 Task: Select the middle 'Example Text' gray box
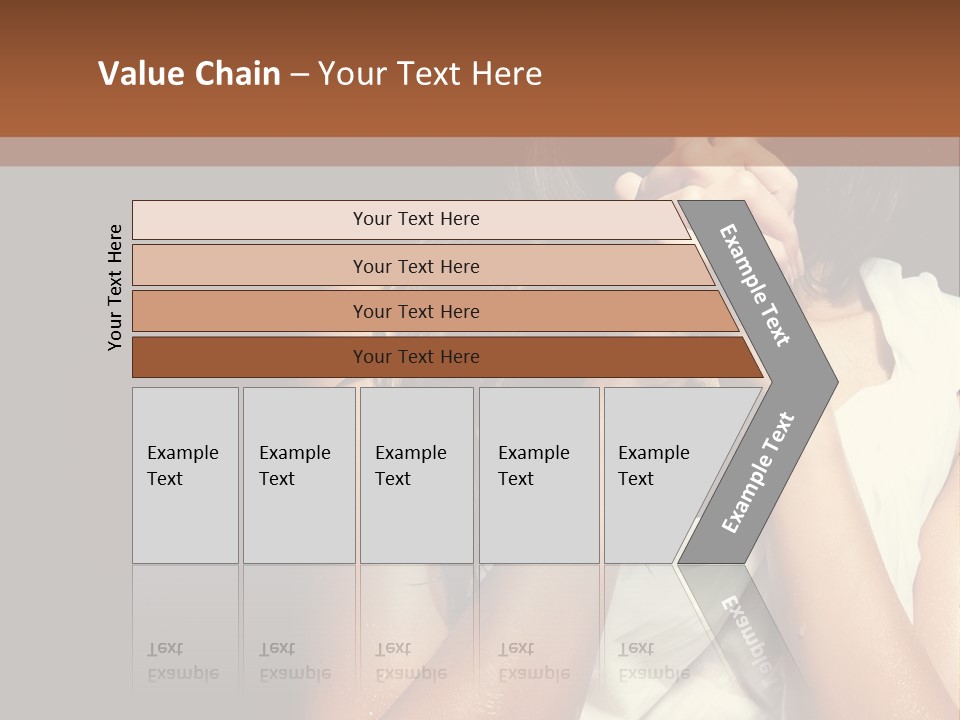(415, 475)
